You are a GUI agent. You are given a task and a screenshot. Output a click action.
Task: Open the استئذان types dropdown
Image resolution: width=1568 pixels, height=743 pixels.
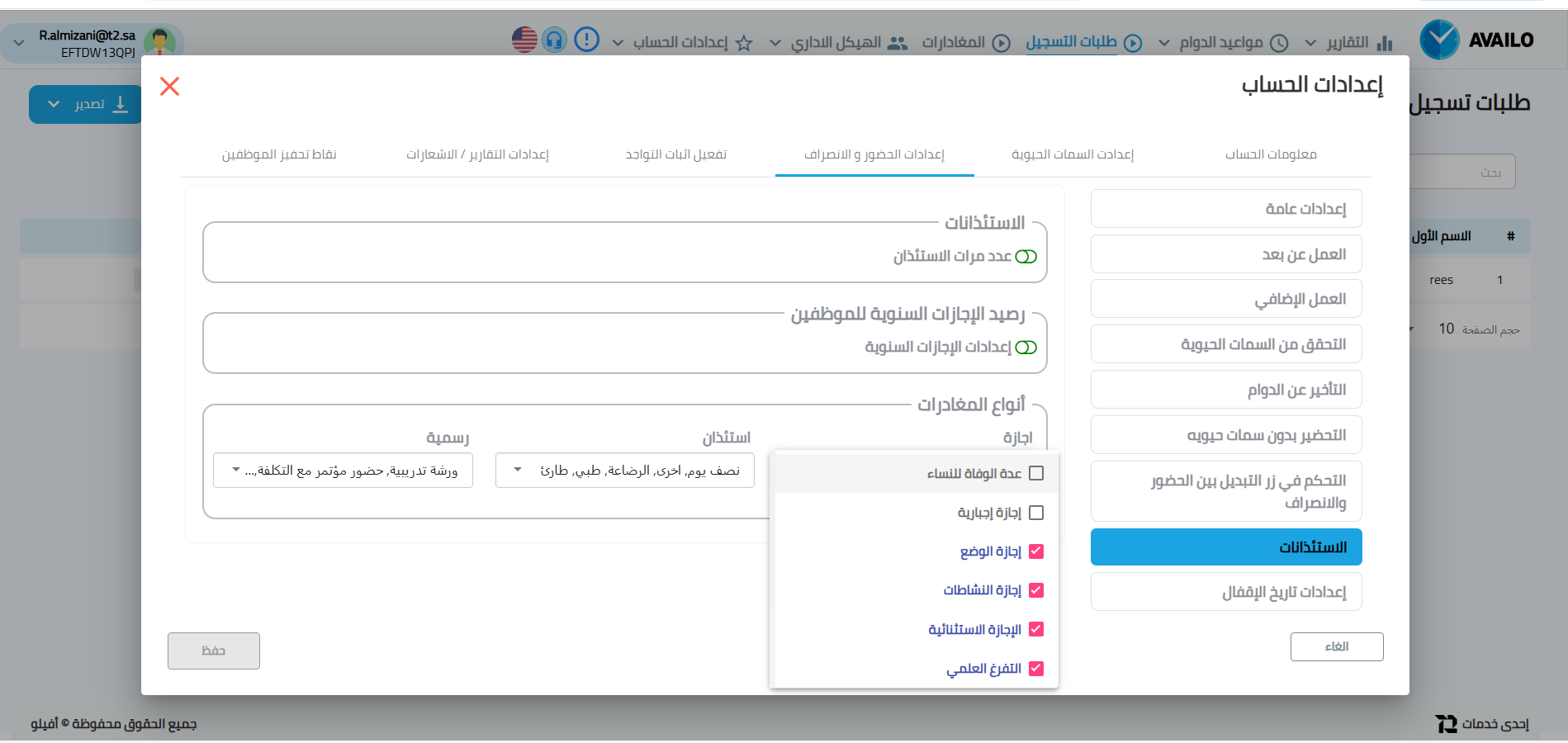(624, 471)
